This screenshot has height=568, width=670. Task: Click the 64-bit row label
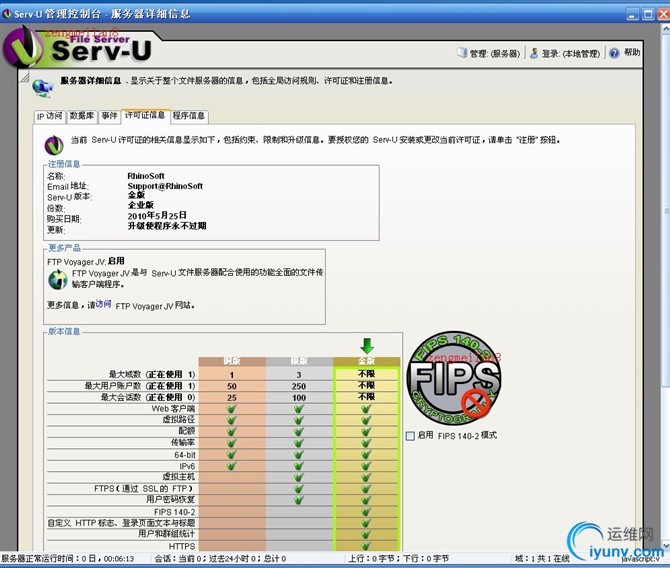click(x=185, y=455)
